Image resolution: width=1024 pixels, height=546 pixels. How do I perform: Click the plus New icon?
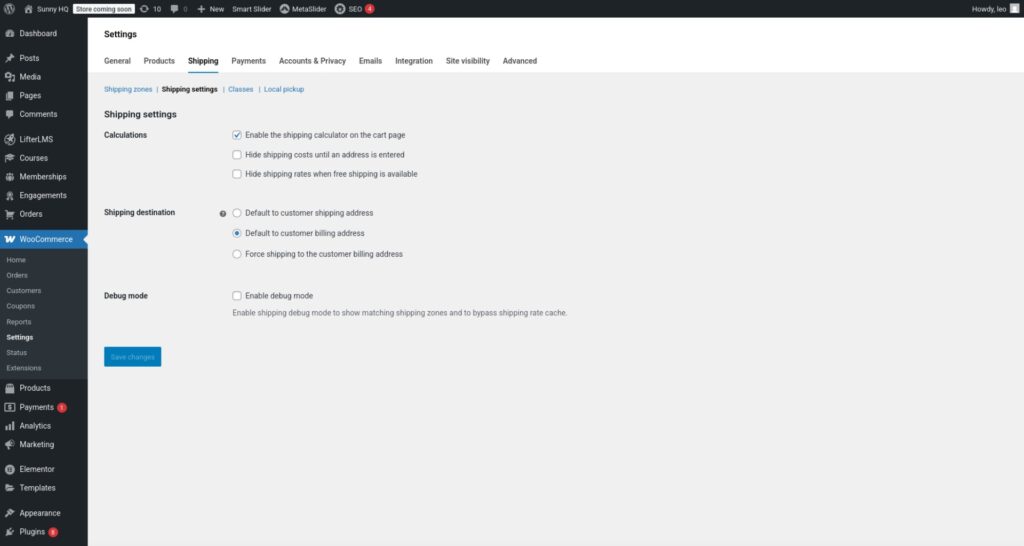click(x=201, y=9)
